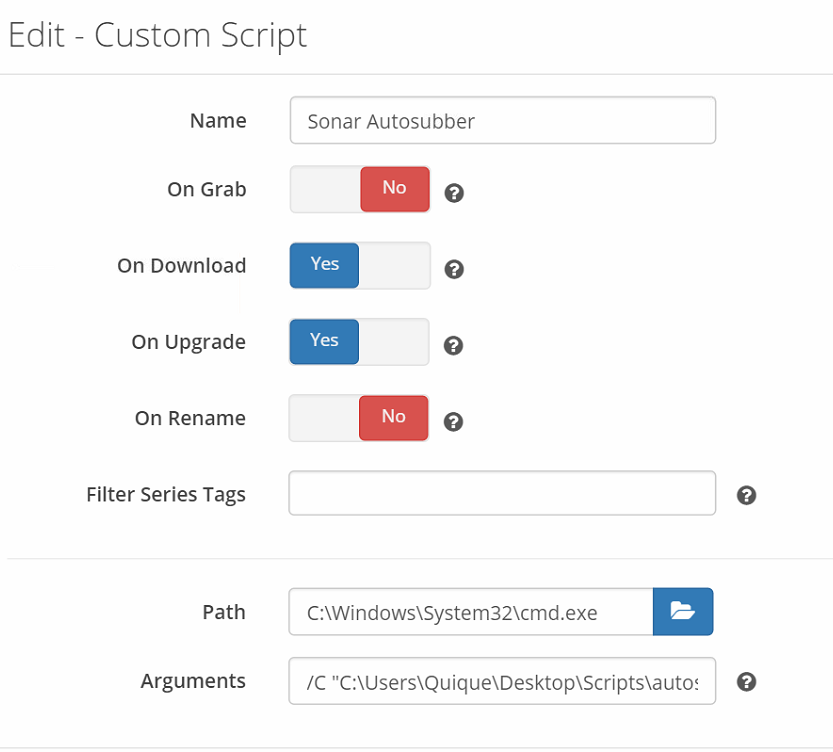This screenshot has height=752, width=833.
Task: Select the Arguments text field
Action: pos(502,681)
